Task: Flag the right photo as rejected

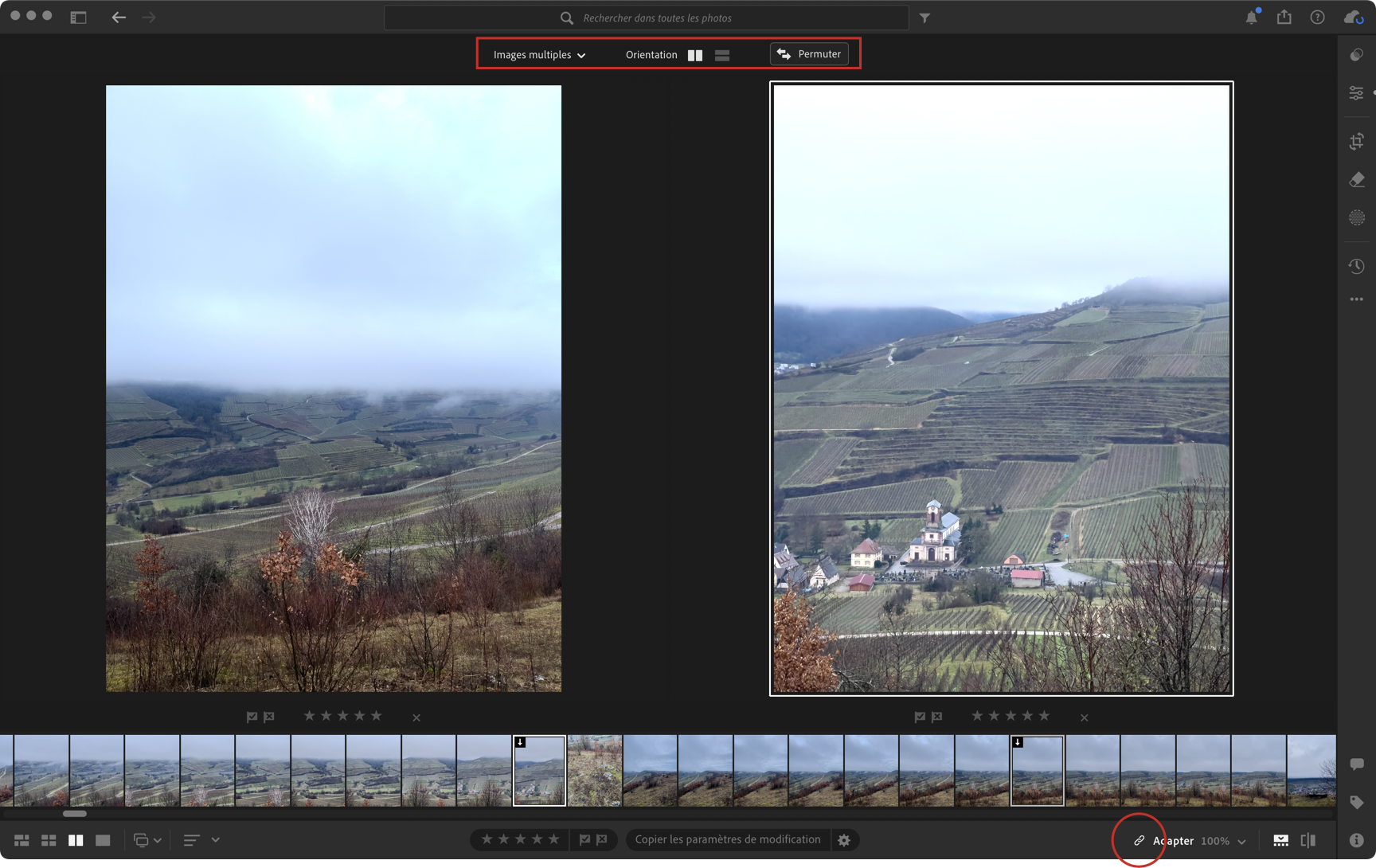Action: click(937, 717)
